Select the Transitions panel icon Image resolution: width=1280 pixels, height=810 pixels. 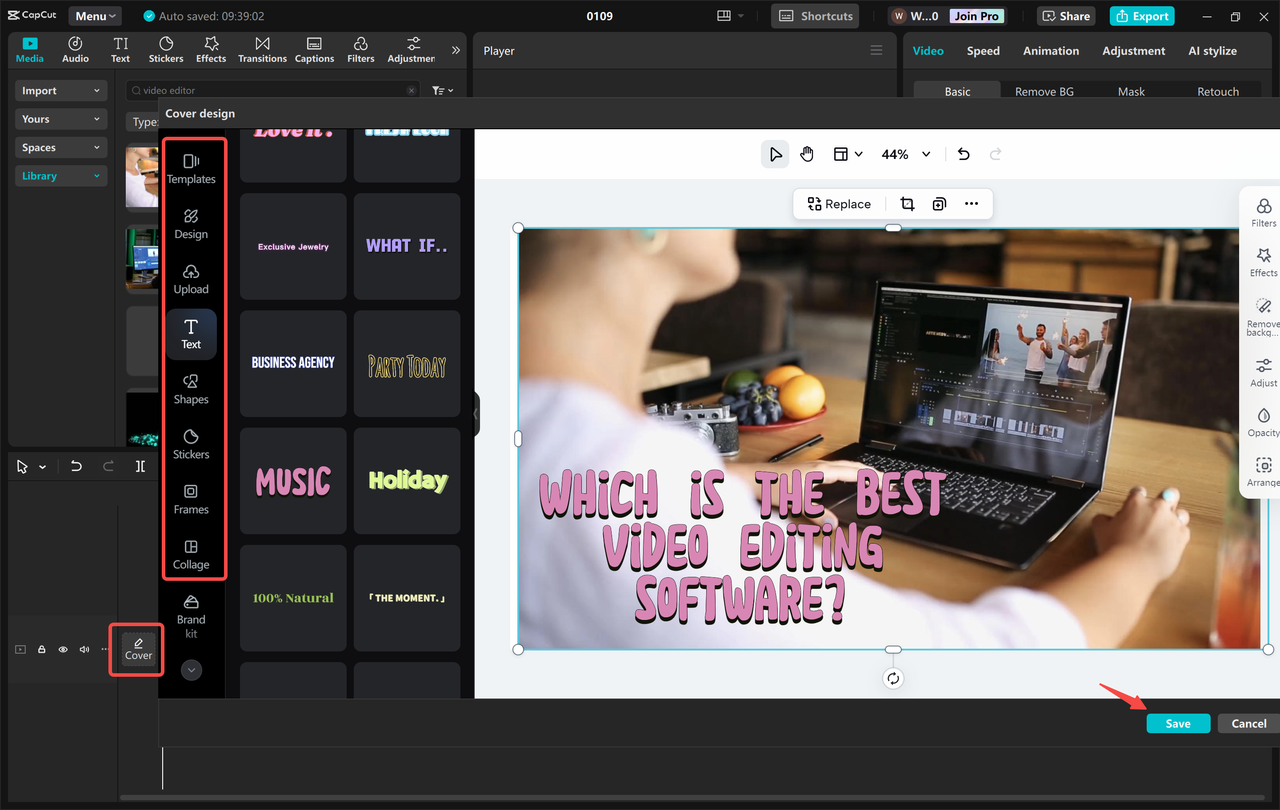point(262,49)
